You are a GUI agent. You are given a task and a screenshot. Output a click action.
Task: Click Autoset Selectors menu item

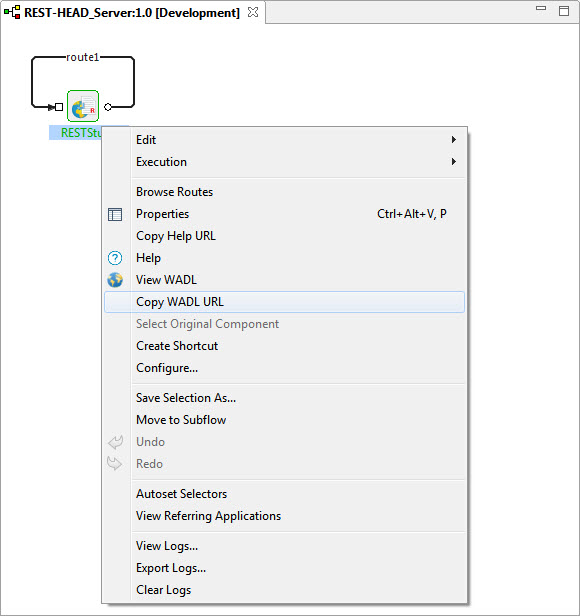click(x=284, y=493)
